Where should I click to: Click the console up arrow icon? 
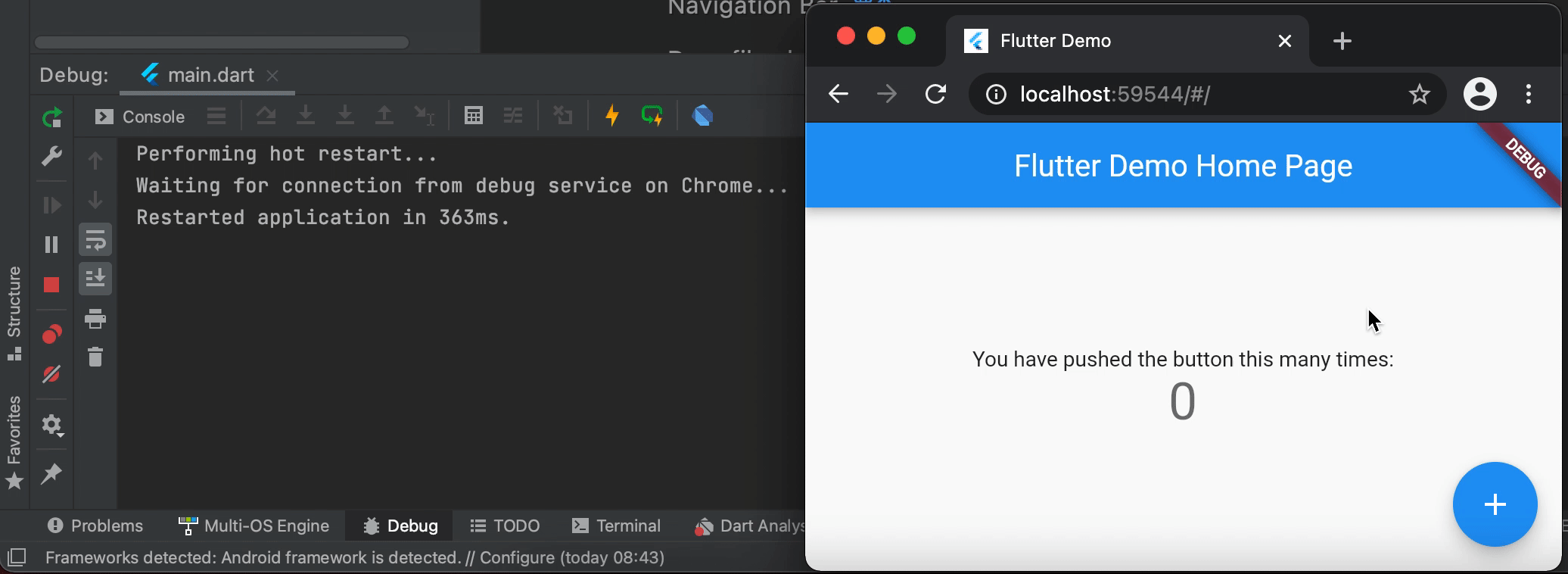95,161
